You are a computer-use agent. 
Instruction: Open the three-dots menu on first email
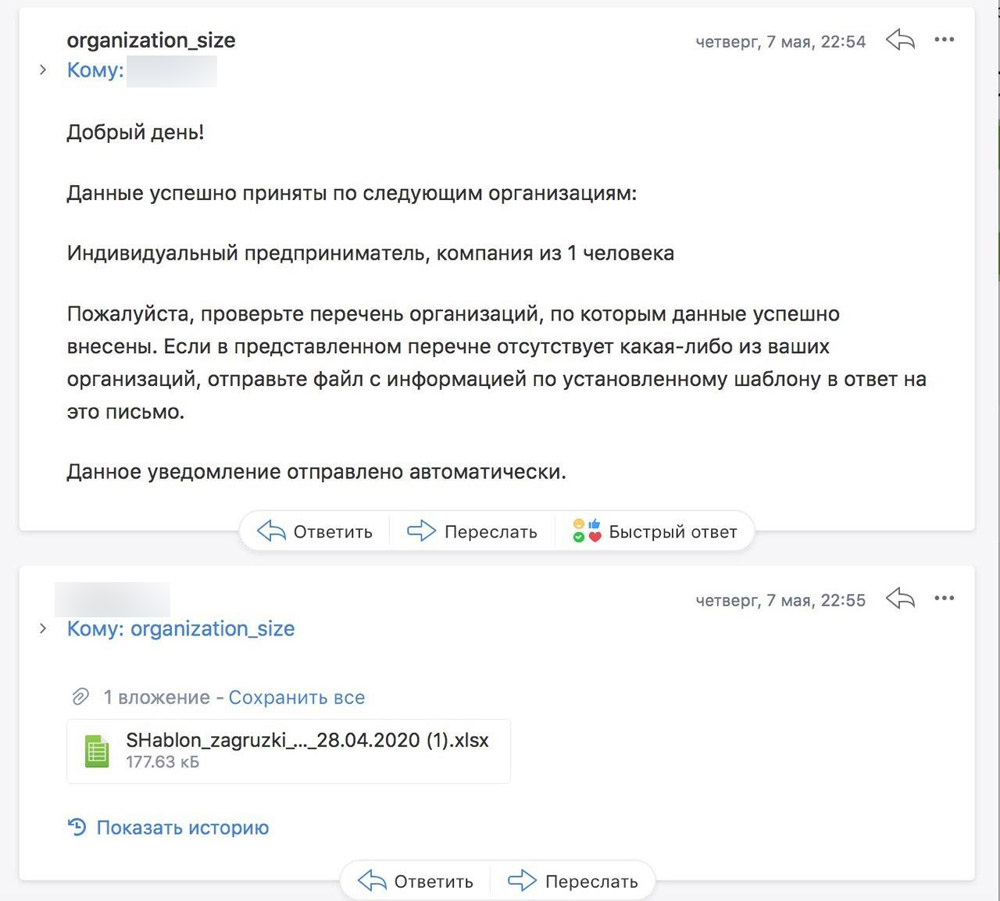[x=944, y=41]
